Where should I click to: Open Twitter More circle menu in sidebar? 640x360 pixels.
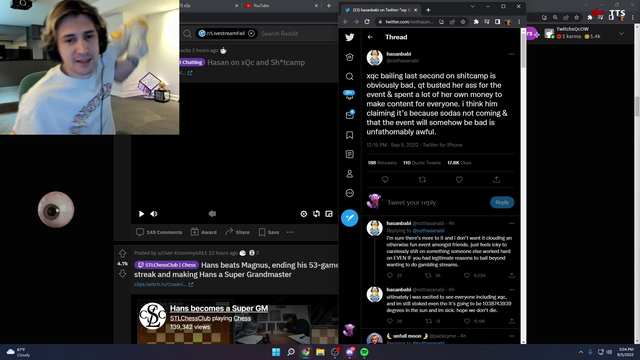tap(349, 193)
